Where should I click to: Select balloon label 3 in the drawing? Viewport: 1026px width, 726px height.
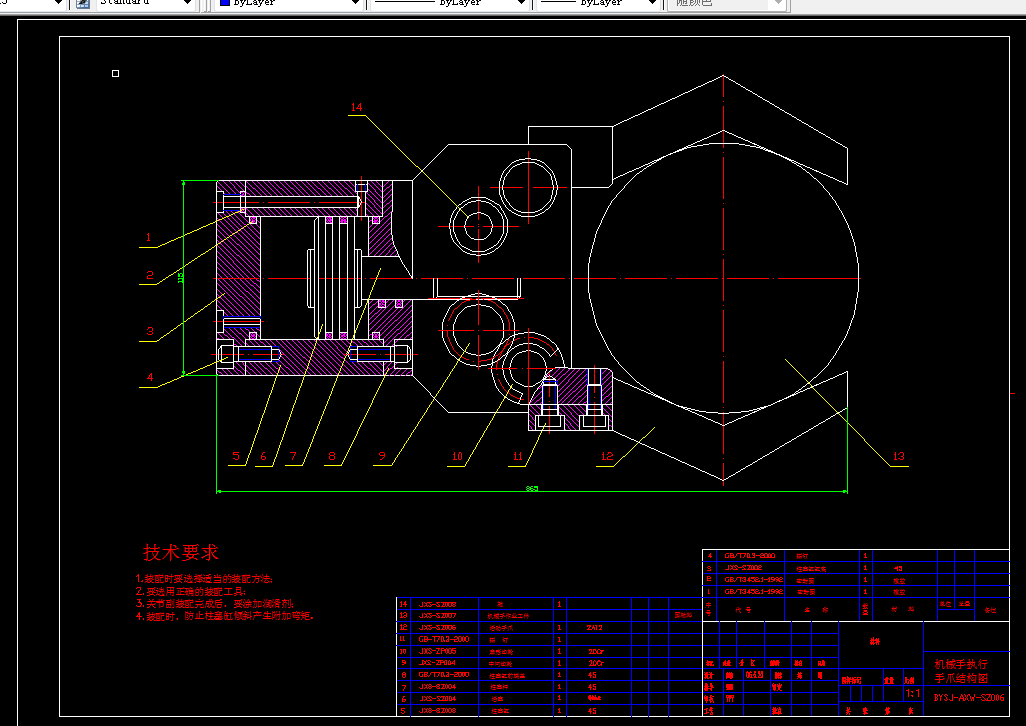click(150, 331)
